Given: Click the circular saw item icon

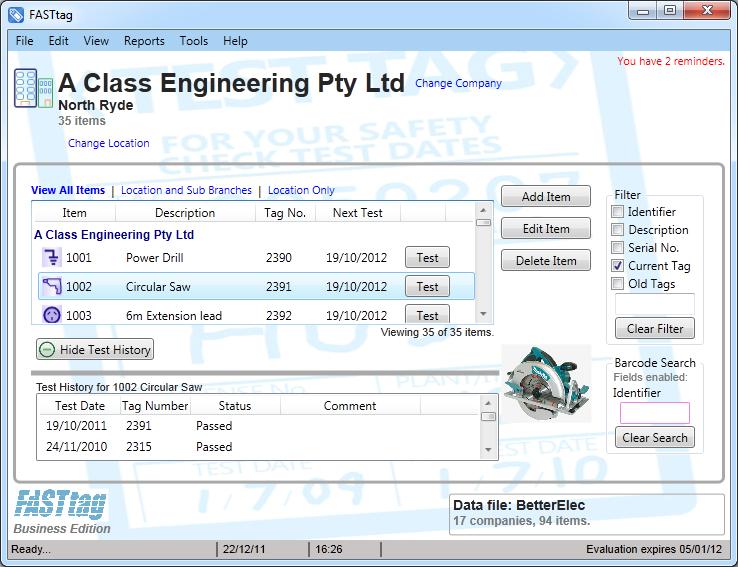Looking at the screenshot, I should coord(51,287).
